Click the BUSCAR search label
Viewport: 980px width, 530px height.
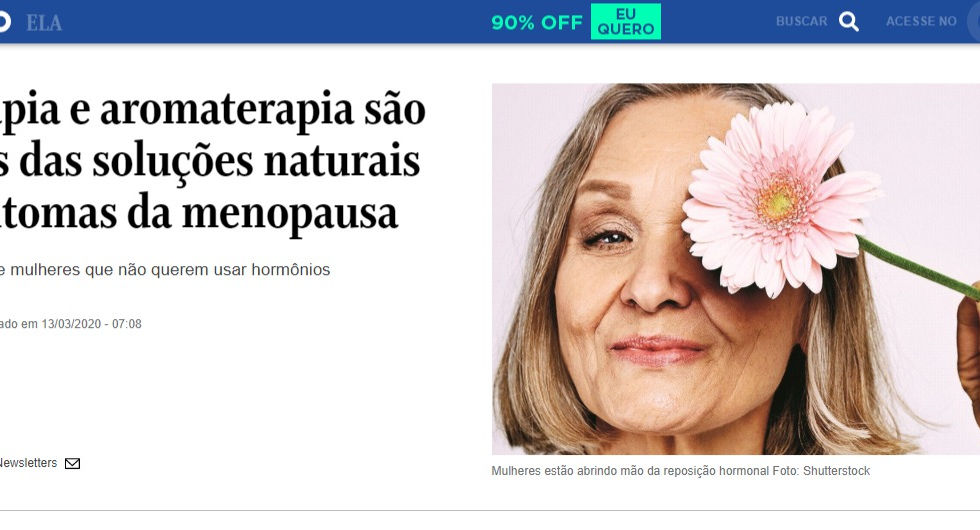801,21
